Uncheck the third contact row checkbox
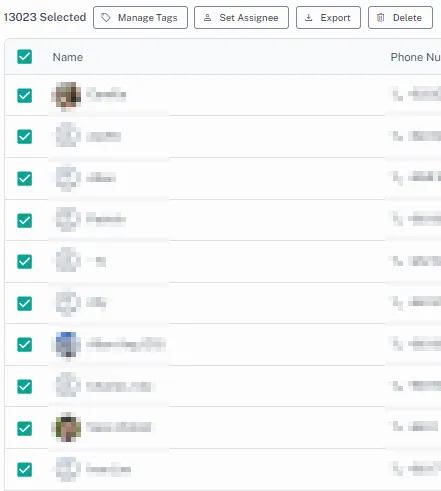 [25, 178]
